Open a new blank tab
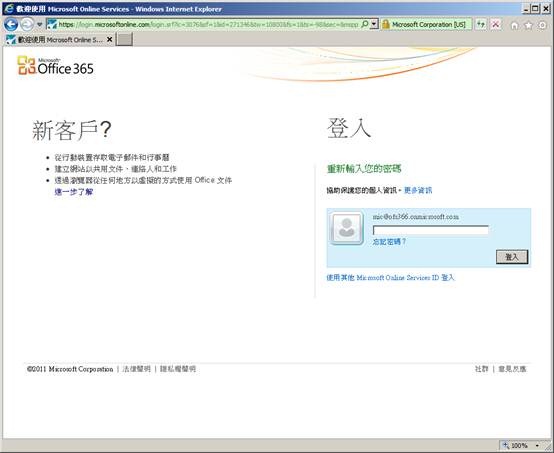554x453 pixels. [x=125, y=40]
